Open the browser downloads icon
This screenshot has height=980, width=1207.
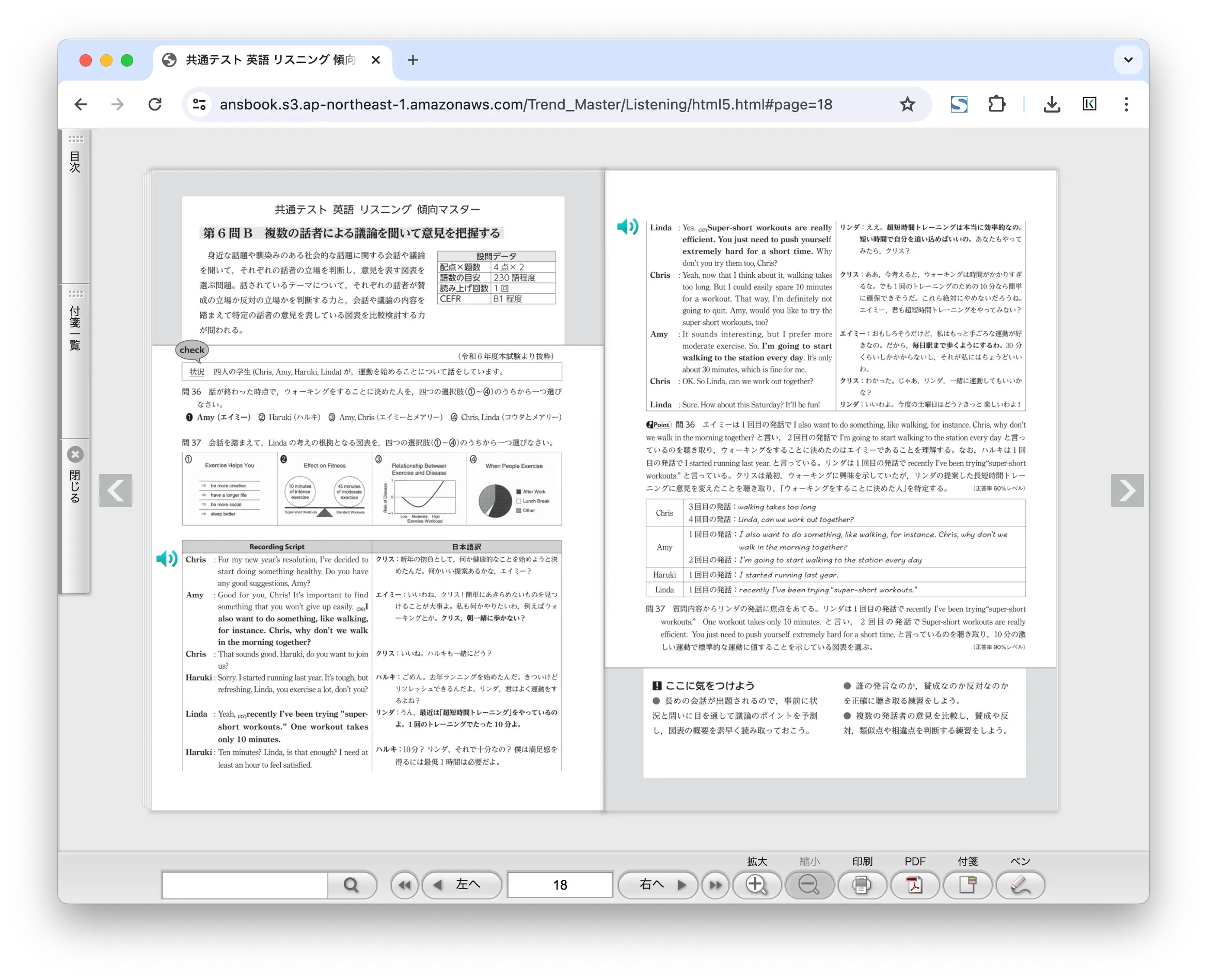[x=1051, y=104]
